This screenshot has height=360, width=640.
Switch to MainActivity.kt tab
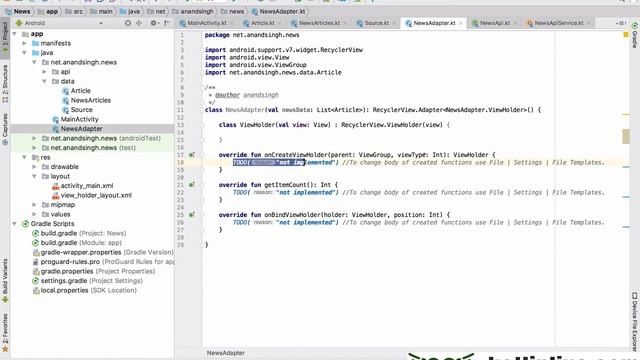click(207, 23)
